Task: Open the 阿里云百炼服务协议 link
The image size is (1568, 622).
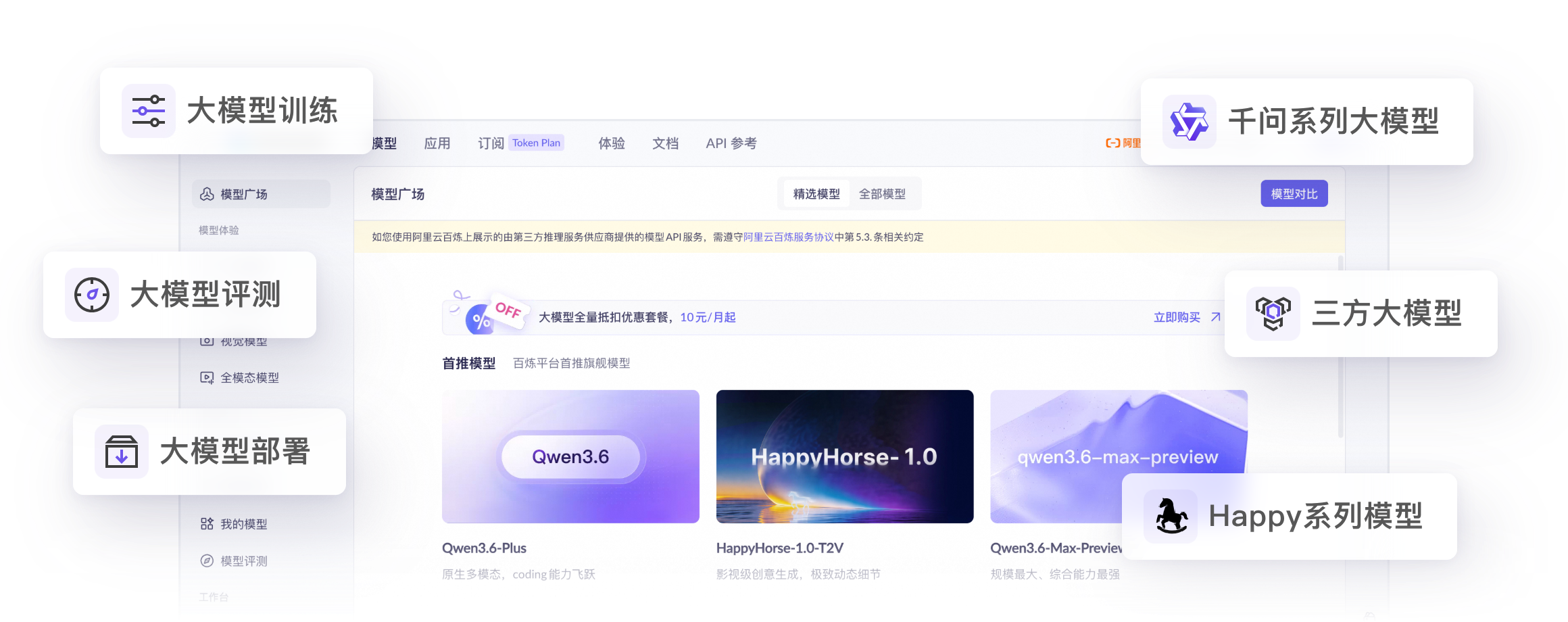Action: click(789, 237)
